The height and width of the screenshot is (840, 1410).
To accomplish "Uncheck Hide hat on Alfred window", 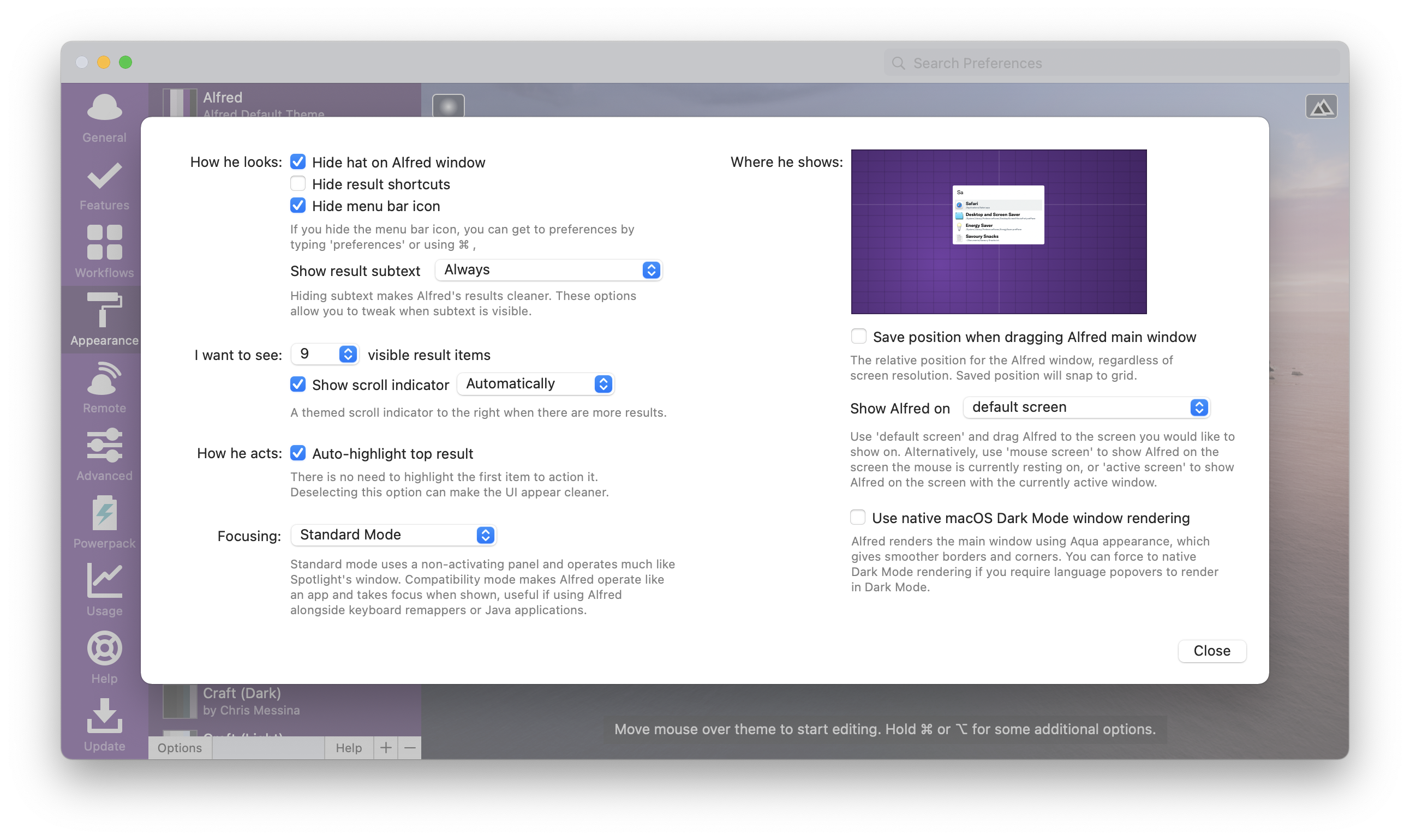I will click(298, 162).
